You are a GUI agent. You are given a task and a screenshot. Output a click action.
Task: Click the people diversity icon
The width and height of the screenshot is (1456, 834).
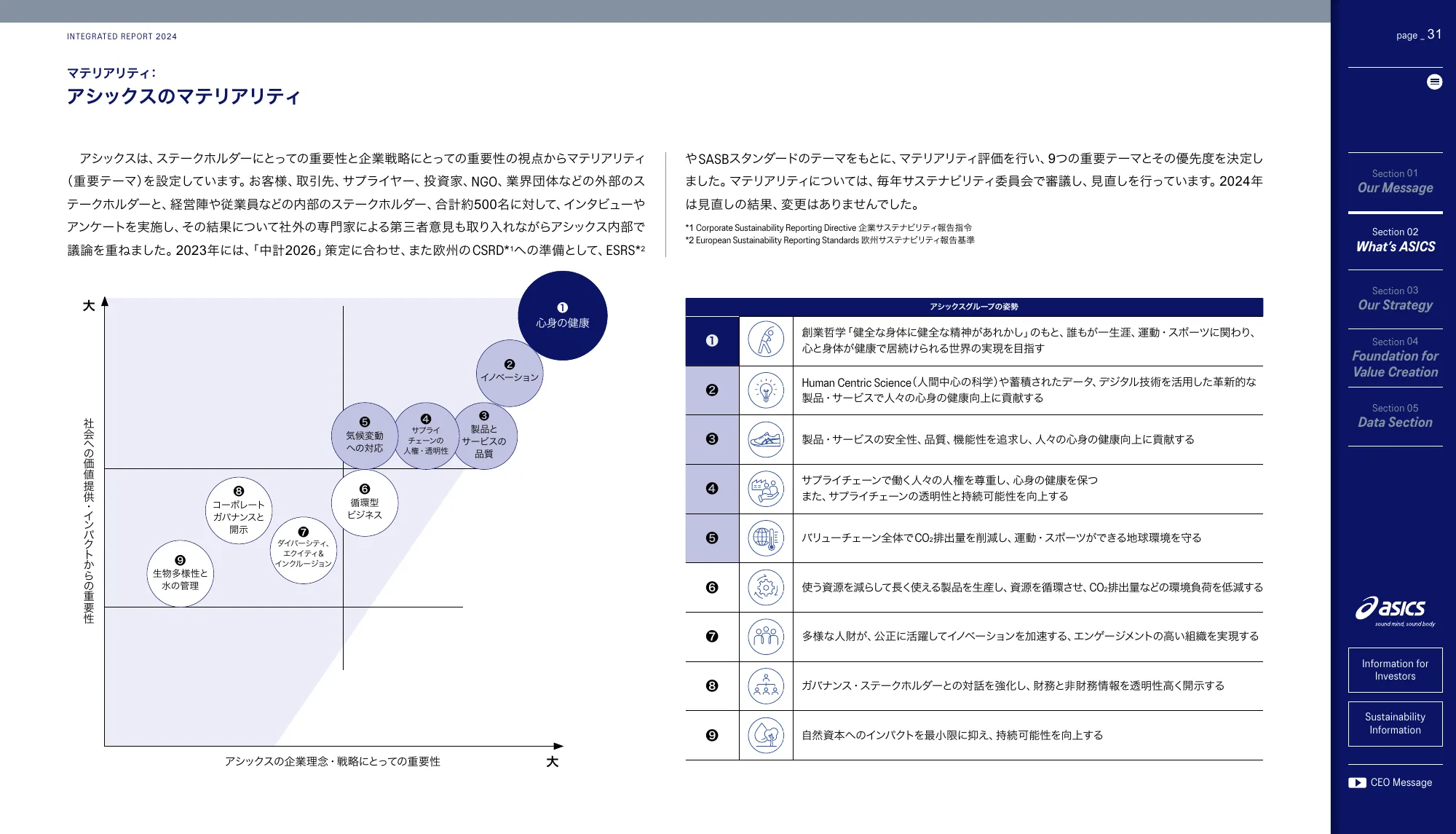[x=766, y=637]
